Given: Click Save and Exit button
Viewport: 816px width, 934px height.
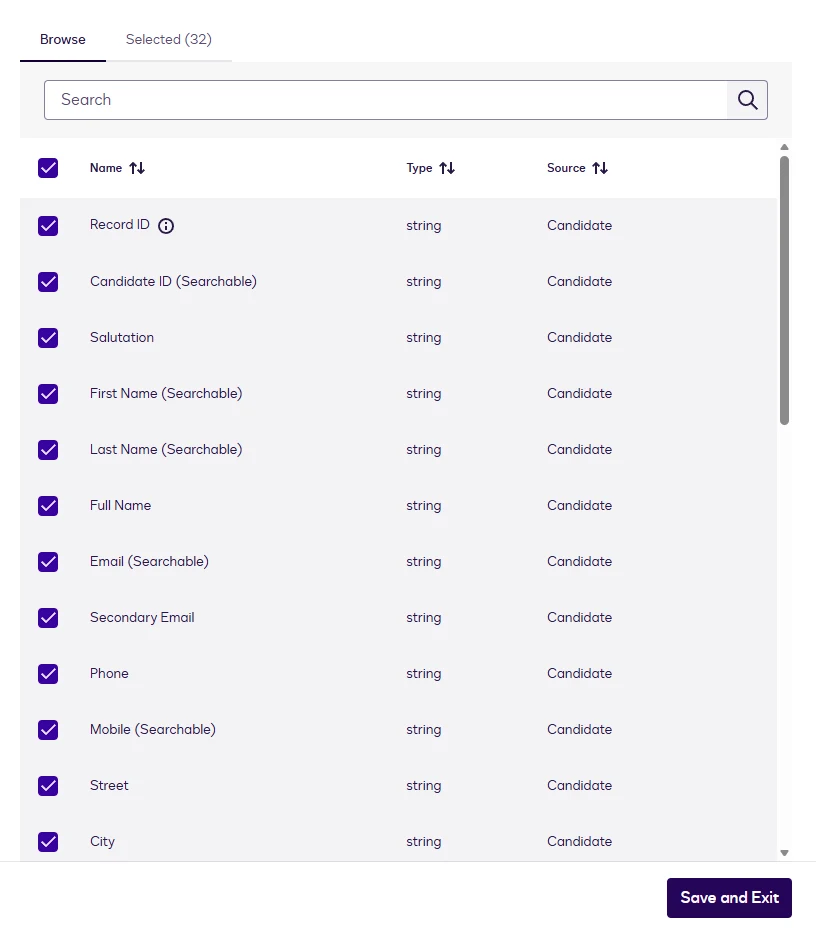Looking at the screenshot, I should click(x=729, y=898).
